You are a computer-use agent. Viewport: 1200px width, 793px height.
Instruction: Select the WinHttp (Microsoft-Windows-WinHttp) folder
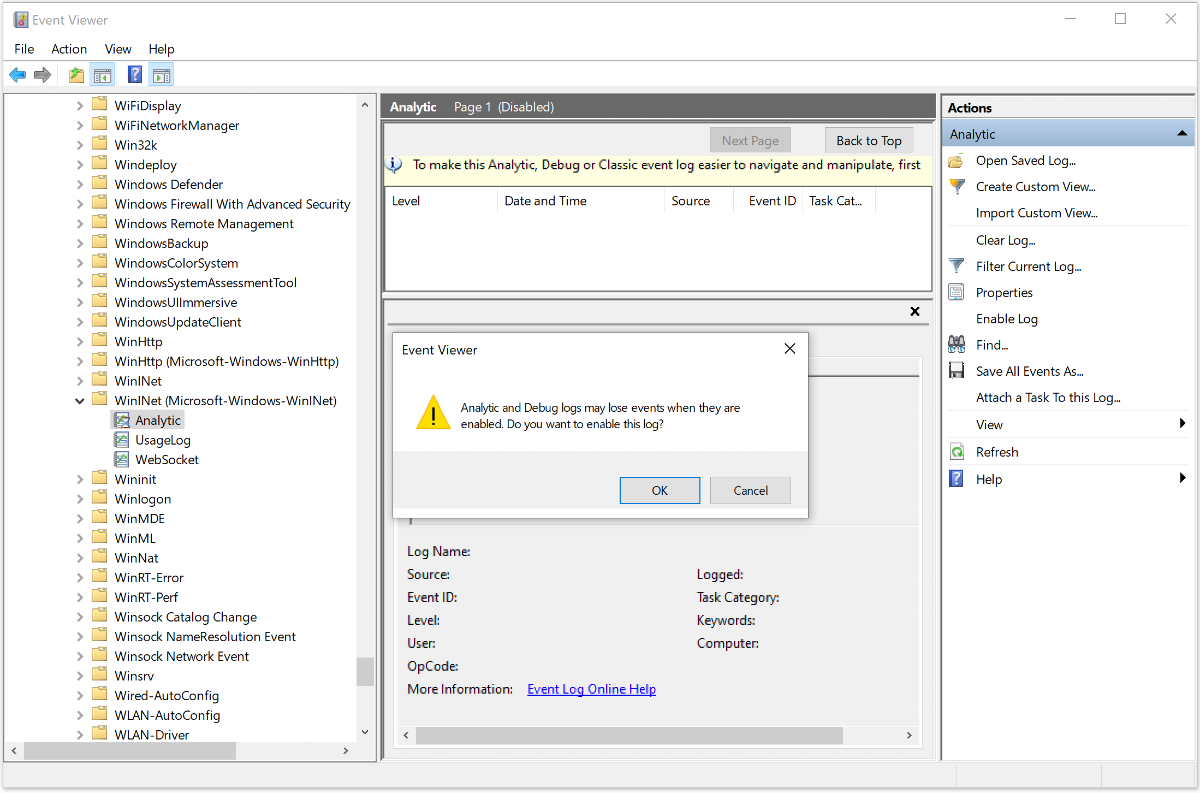(226, 361)
